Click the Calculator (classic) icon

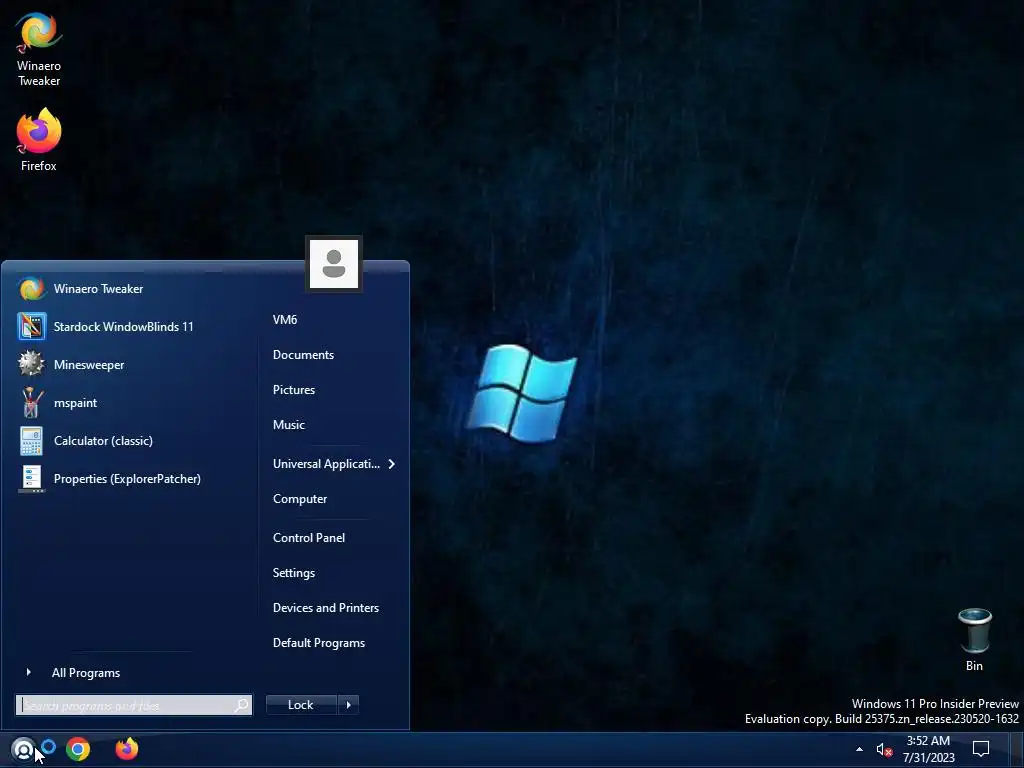coord(31,441)
